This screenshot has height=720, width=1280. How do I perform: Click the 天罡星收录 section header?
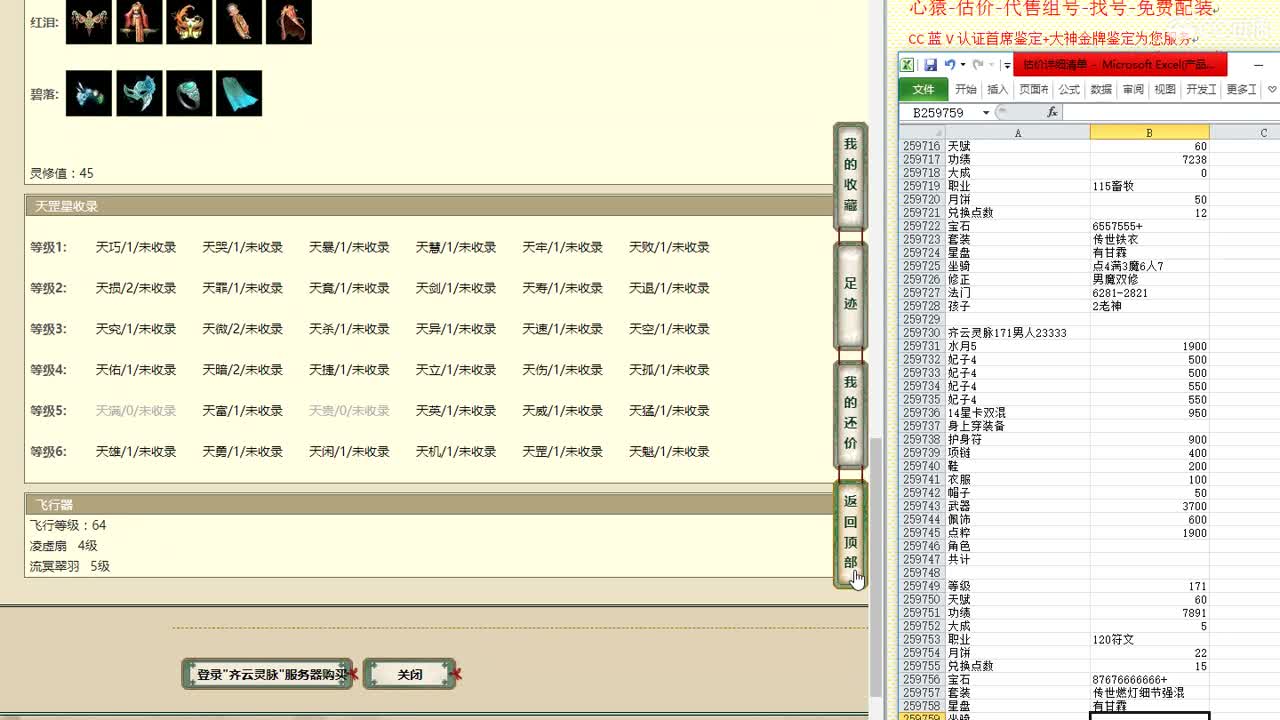click(430, 206)
